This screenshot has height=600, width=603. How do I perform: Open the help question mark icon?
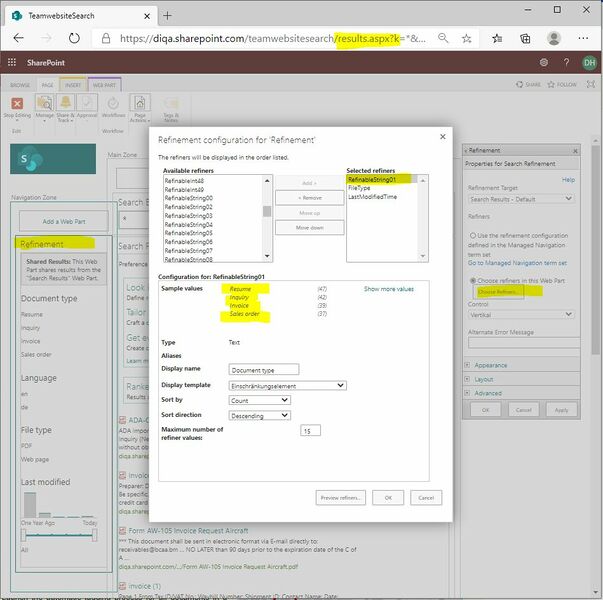(x=565, y=61)
